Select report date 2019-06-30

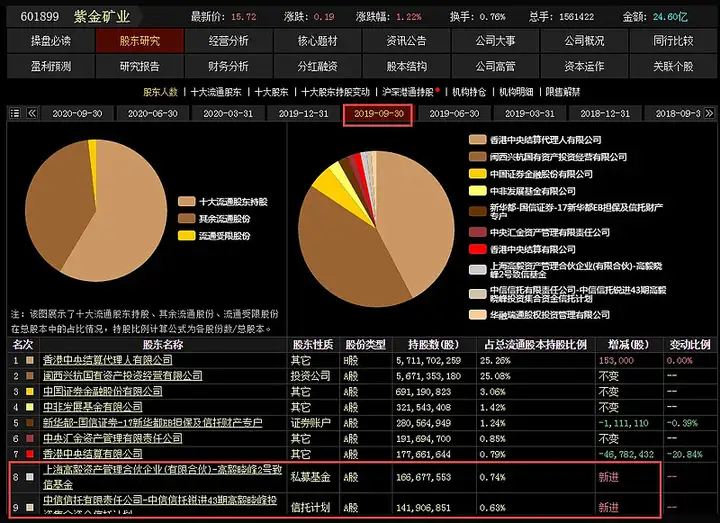pos(454,113)
